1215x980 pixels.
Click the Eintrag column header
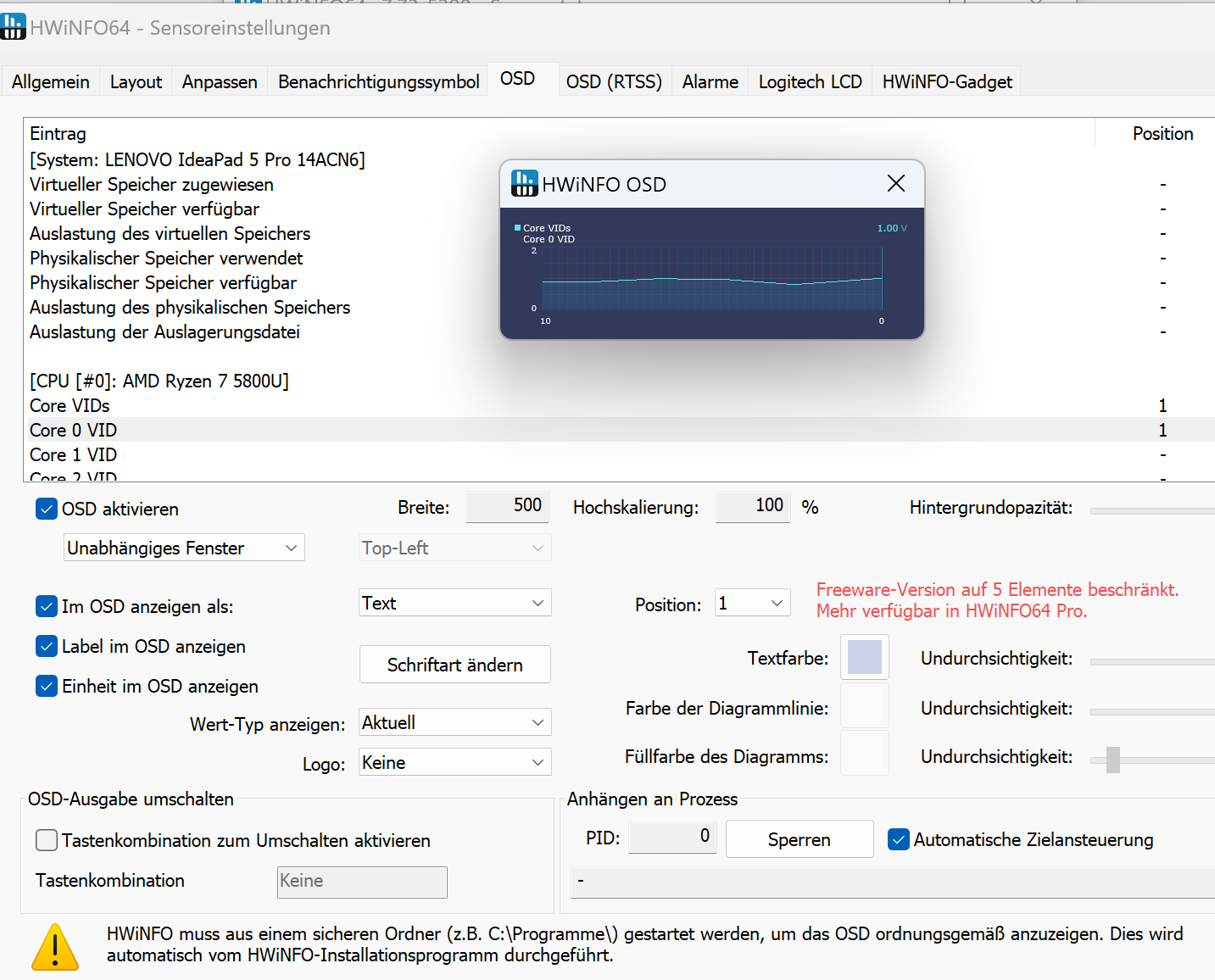click(560, 133)
